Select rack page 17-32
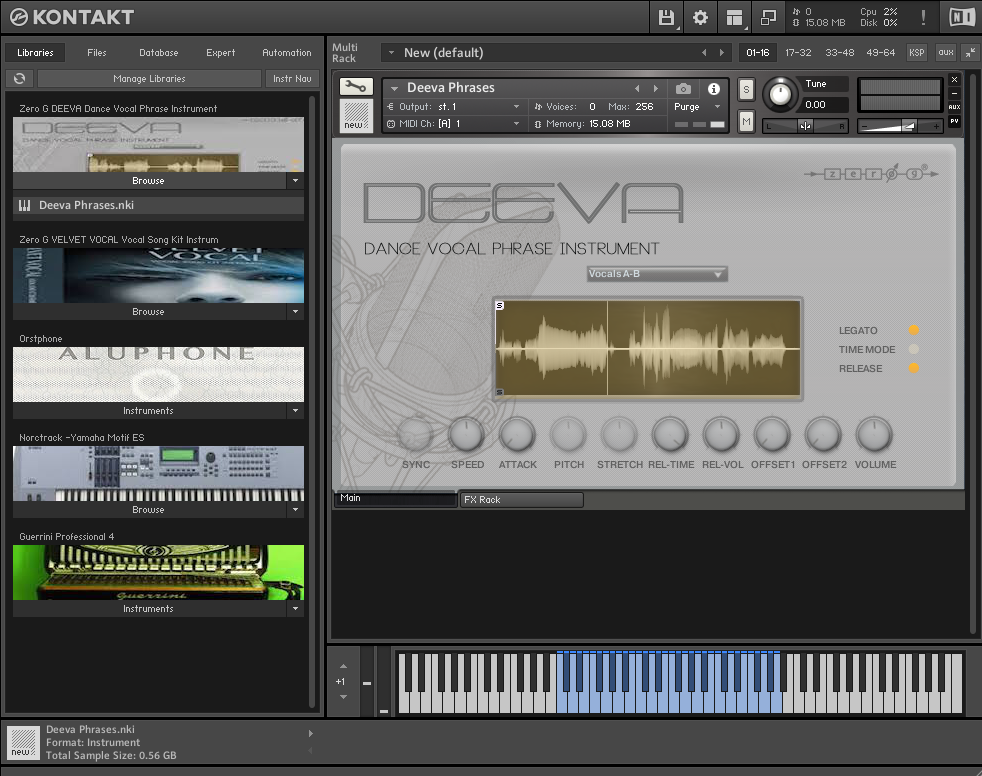The image size is (982, 776). (798, 53)
